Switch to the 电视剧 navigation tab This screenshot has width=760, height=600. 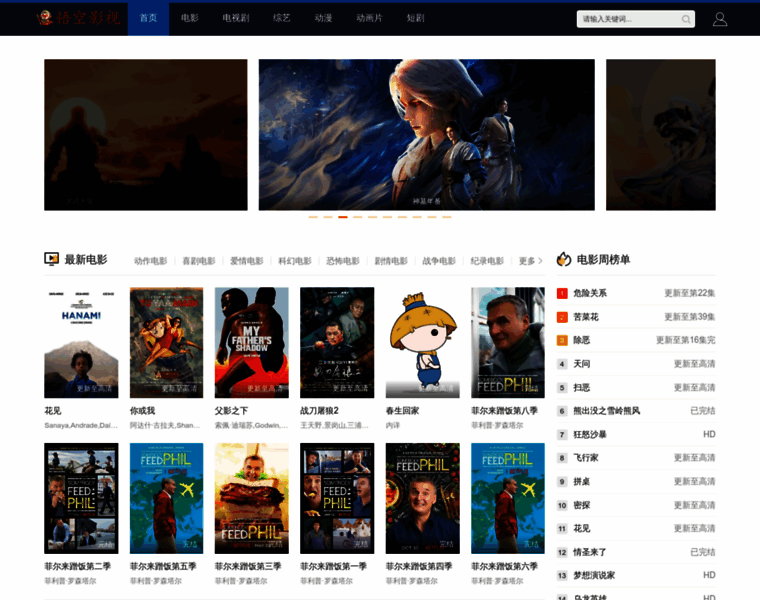[x=236, y=18]
